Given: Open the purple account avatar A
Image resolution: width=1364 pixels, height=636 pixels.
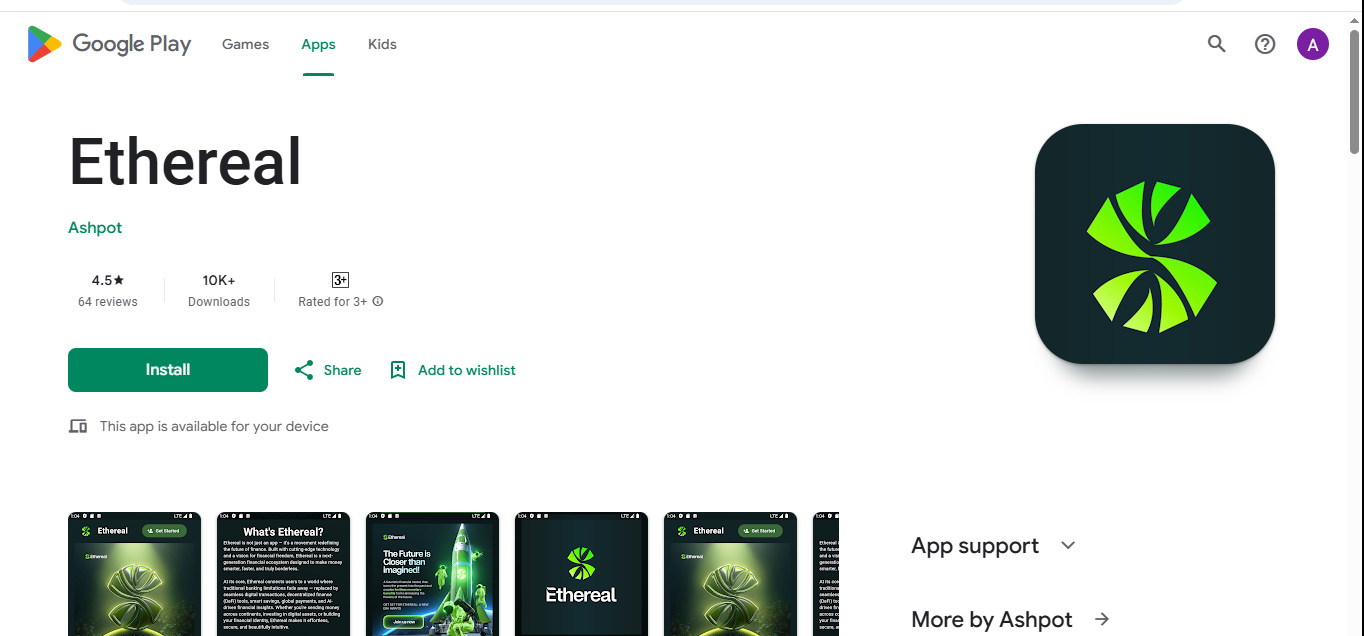Looking at the screenshot, I should coord(1313,44).
